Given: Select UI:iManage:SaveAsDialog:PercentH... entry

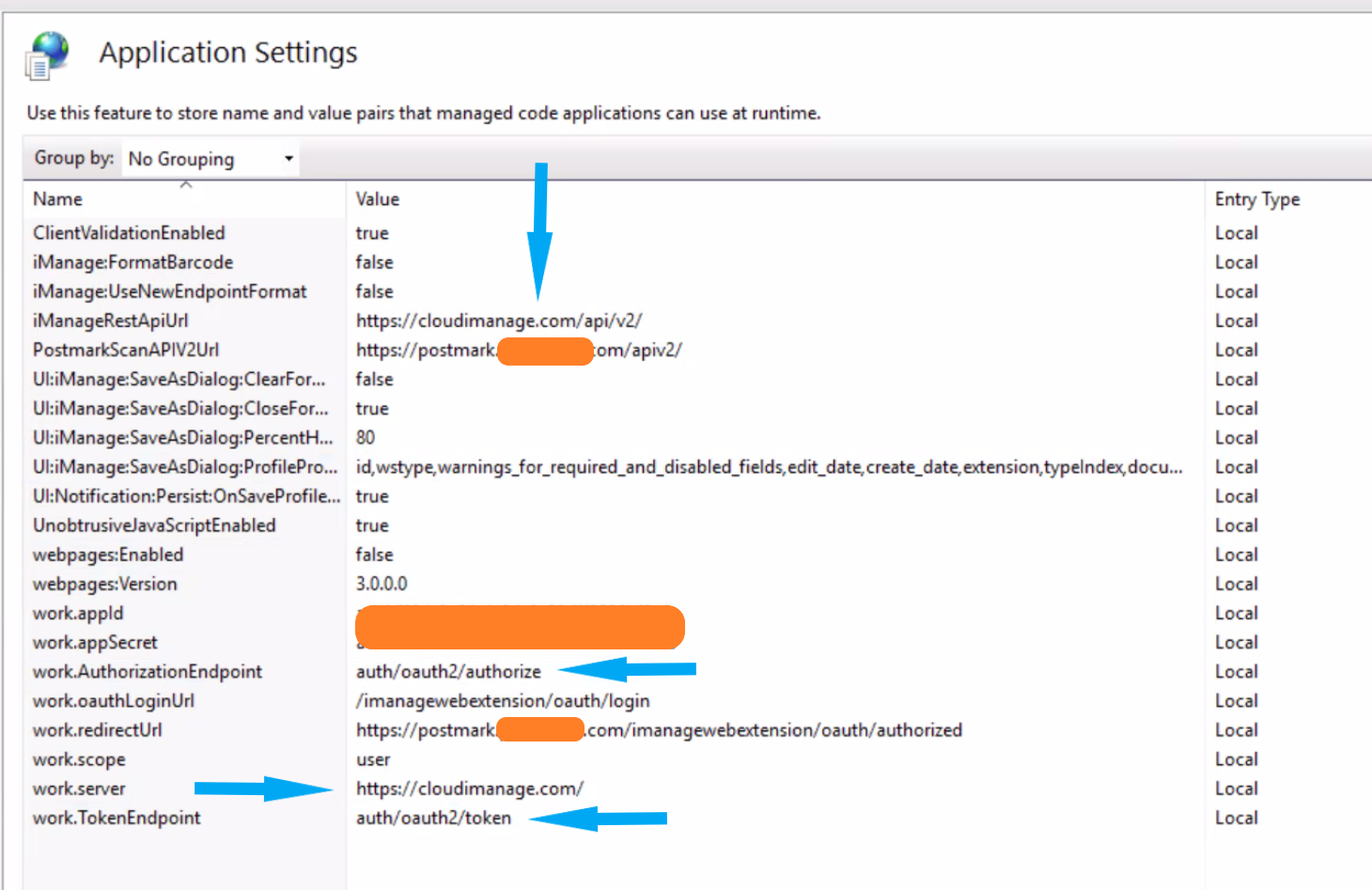Looking at the screenshot, I should (182, 437).
